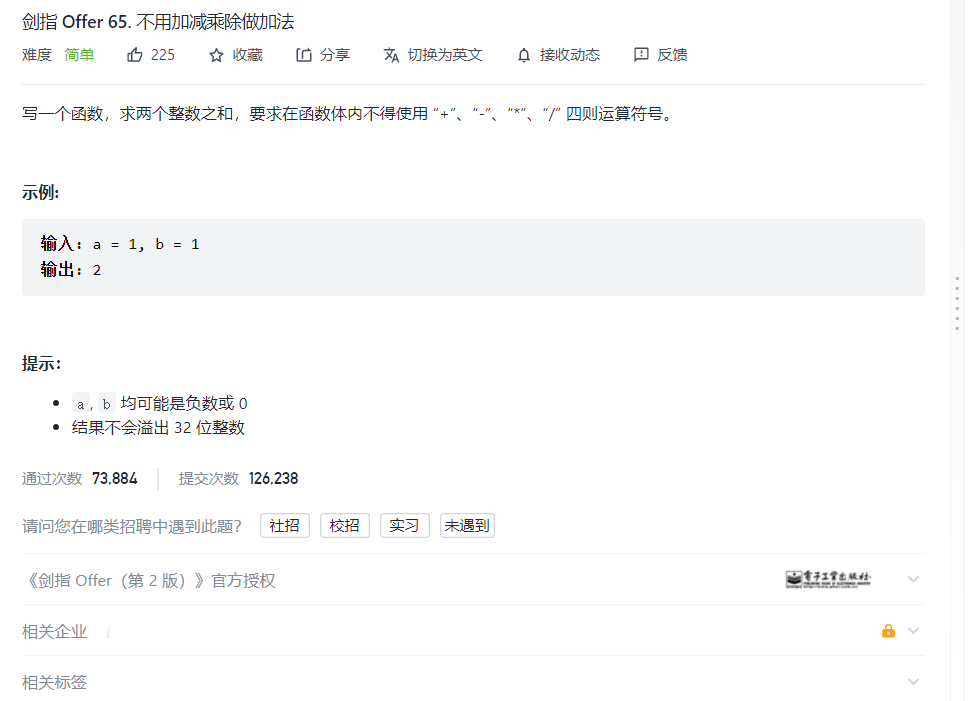Select the 校招 option

tap(345, 526)
